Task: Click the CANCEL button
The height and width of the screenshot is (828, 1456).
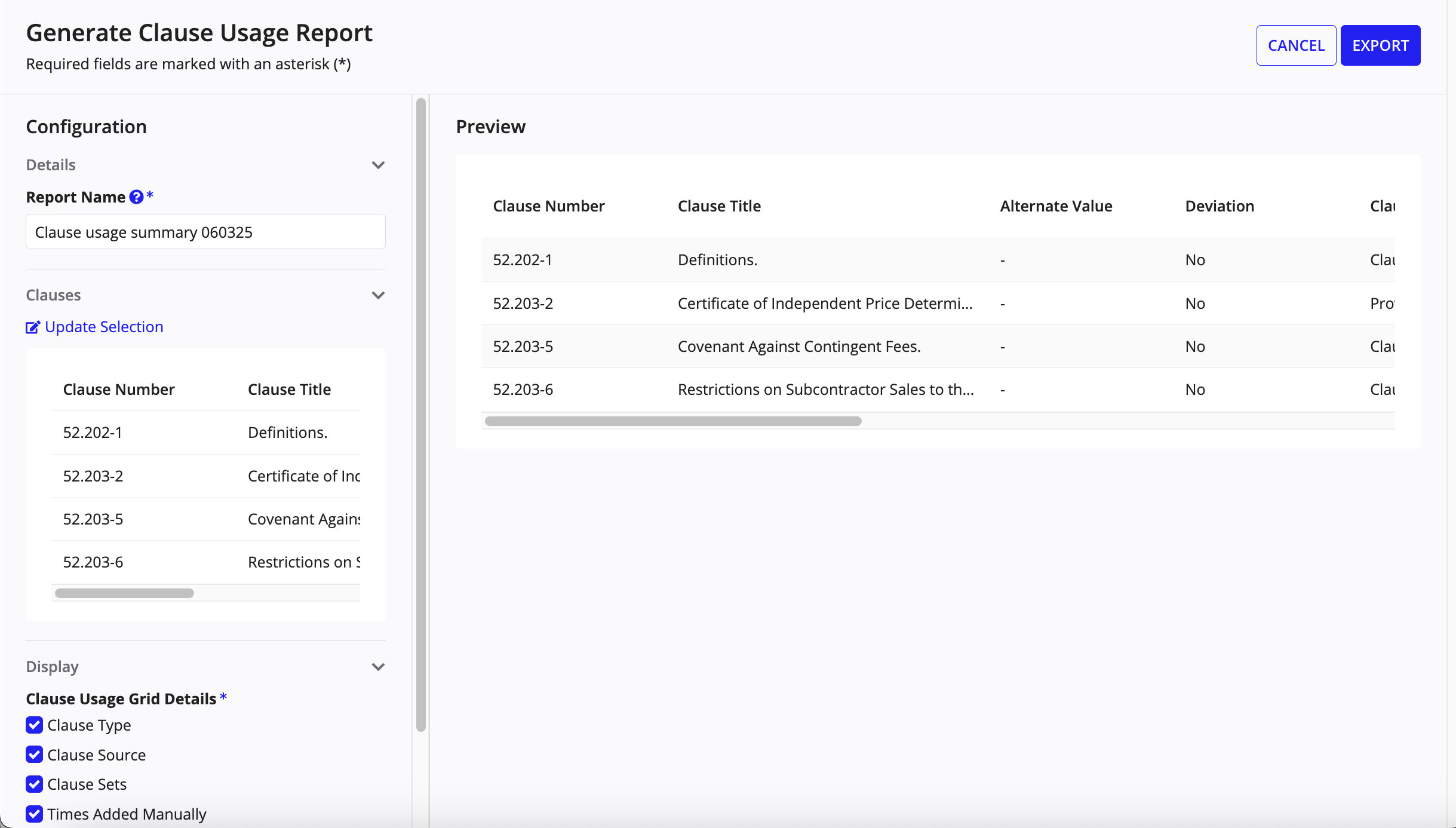Action: pyautogui.click(x=1296, y=45)
